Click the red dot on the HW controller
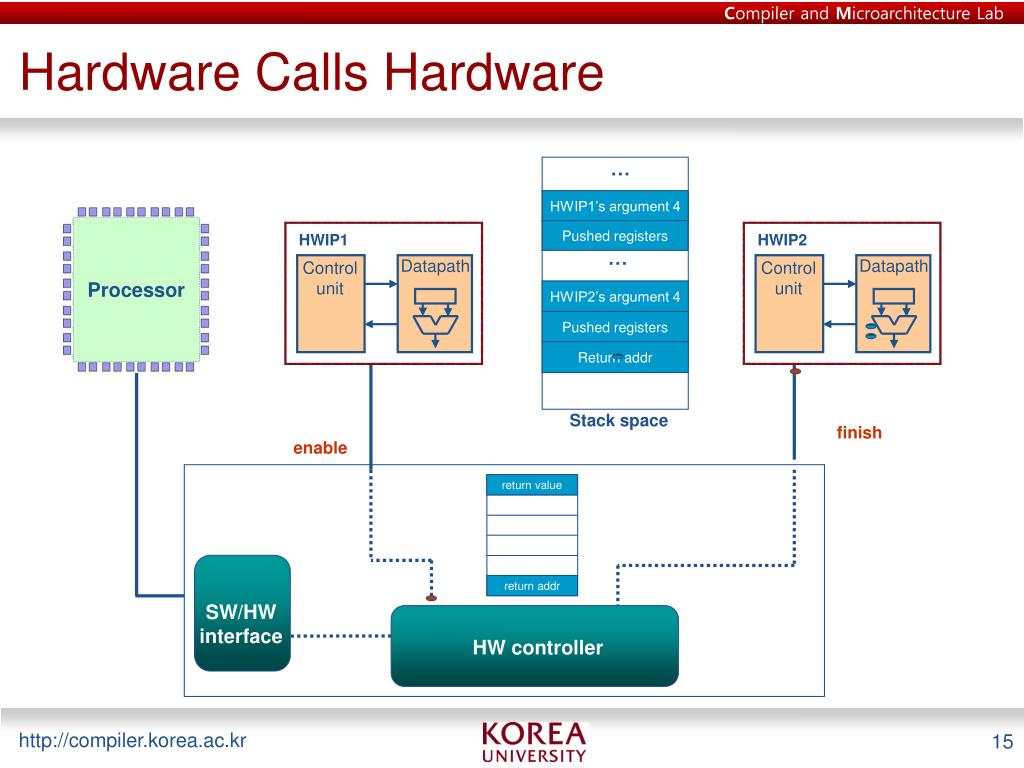Viewport: 1024px width, 768px height. (x=431, y=598)
